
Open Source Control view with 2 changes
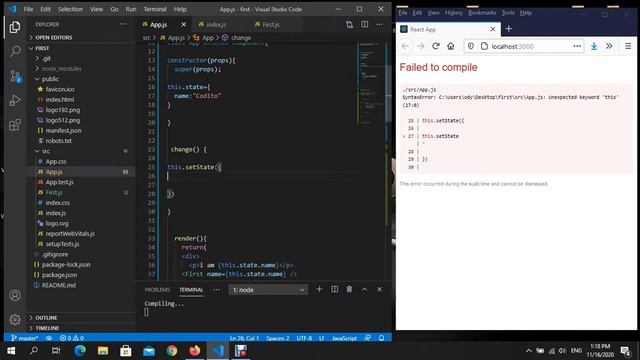point(15,76)
